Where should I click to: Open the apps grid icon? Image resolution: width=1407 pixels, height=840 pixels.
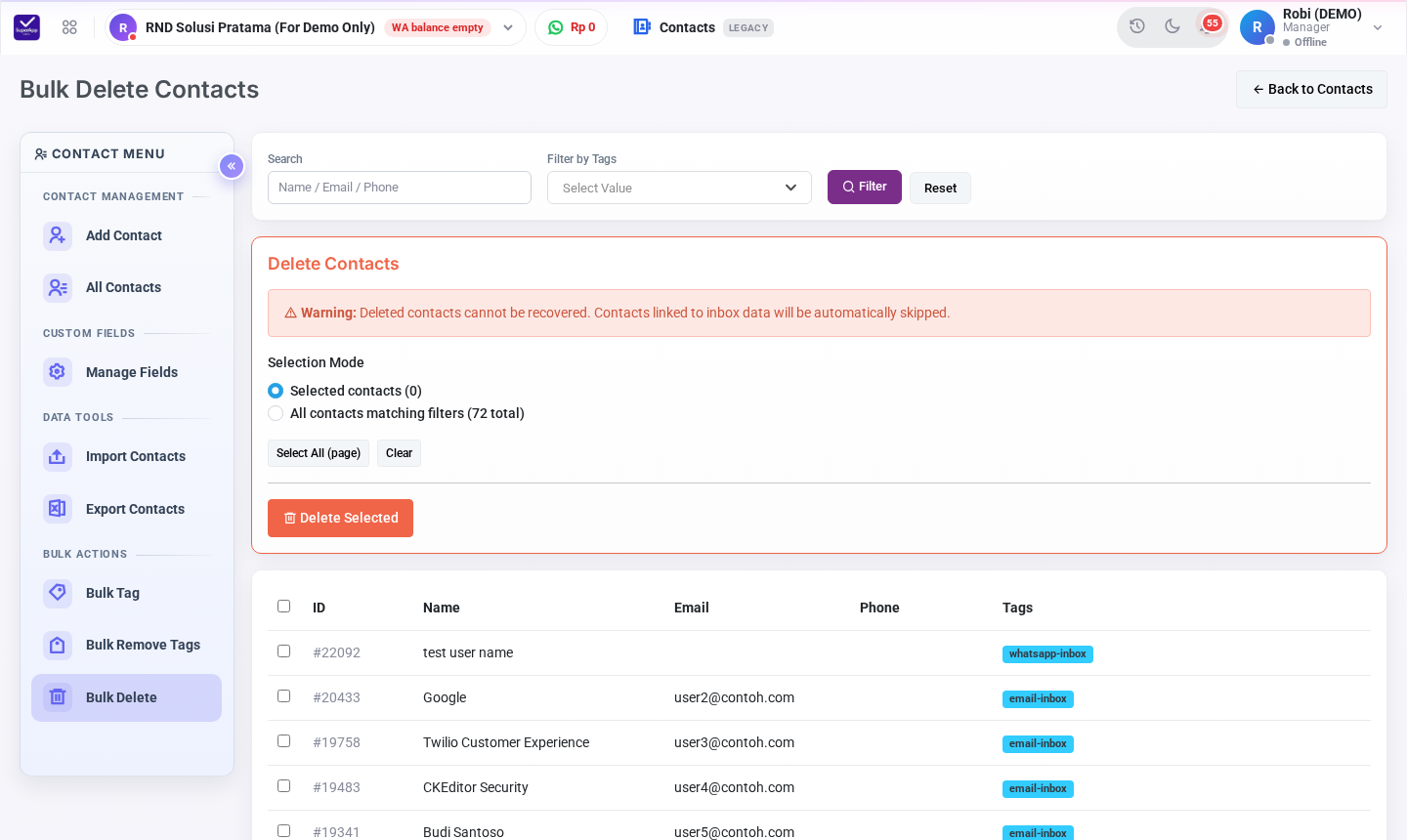click(x=69, y=27)
